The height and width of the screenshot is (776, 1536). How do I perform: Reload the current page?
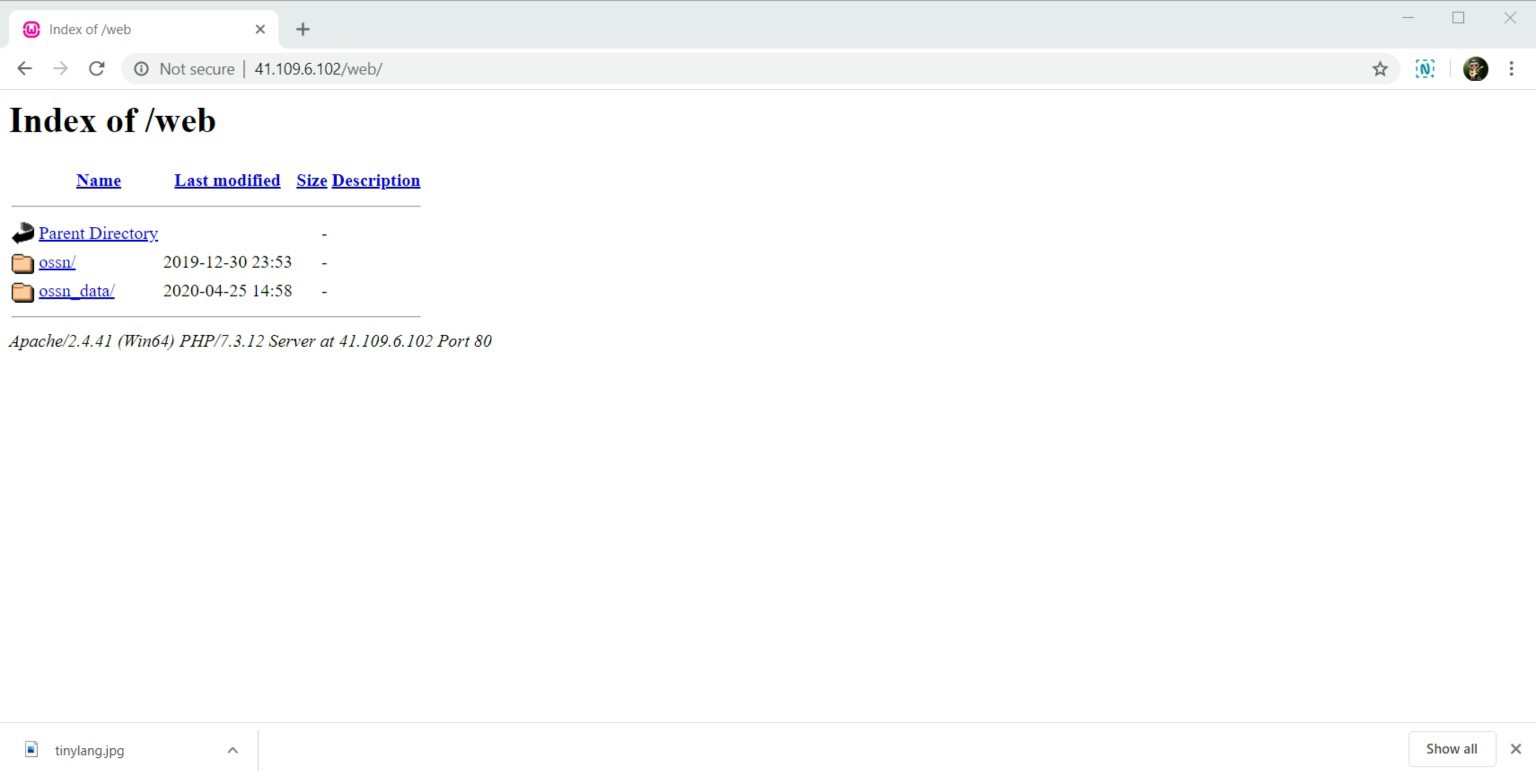point(96,69)
